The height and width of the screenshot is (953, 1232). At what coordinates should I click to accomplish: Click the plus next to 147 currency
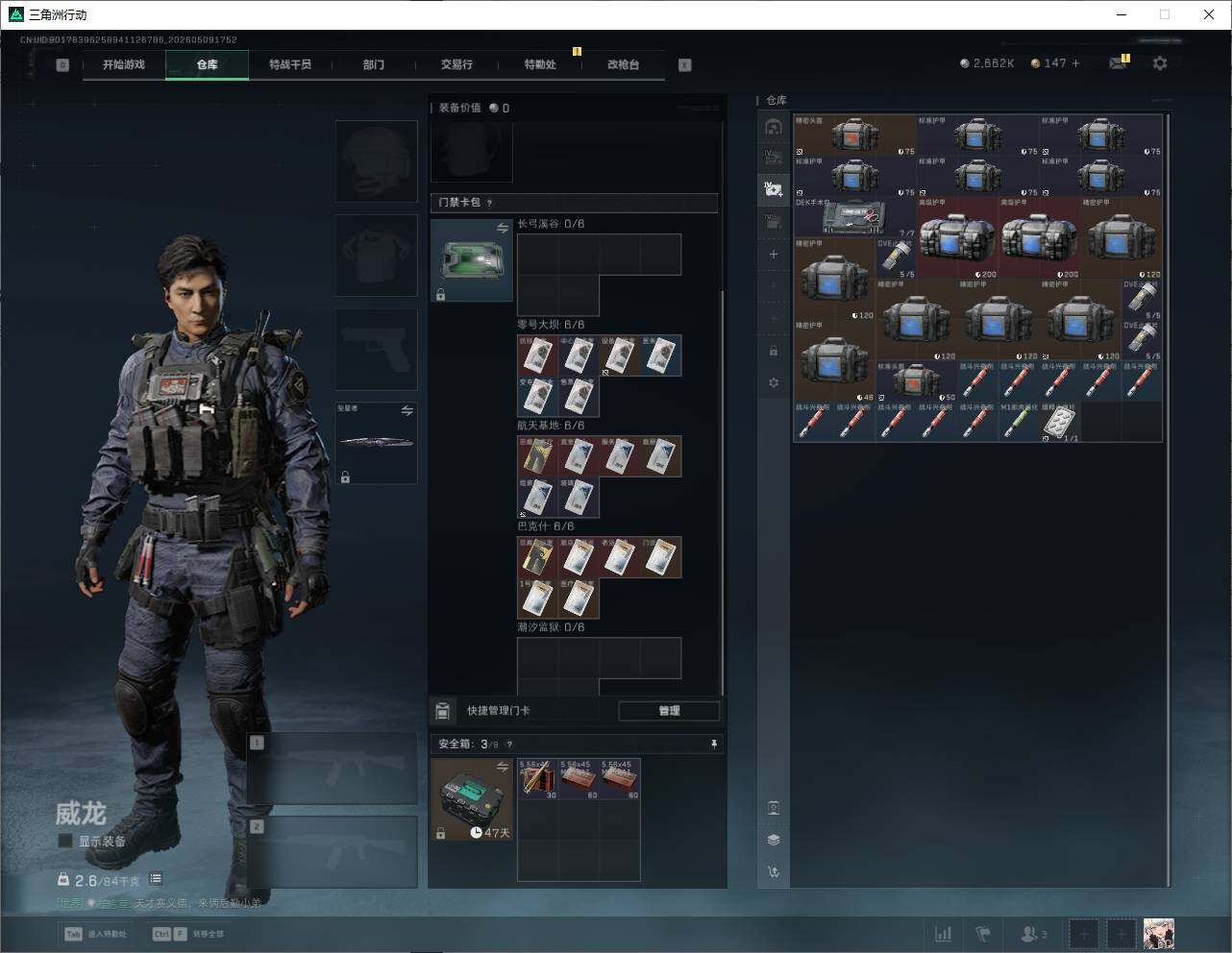coord(1075,63)
